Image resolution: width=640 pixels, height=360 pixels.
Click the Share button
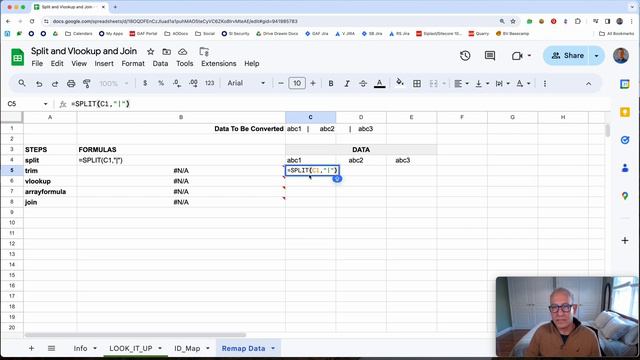[x=567, y=56]
